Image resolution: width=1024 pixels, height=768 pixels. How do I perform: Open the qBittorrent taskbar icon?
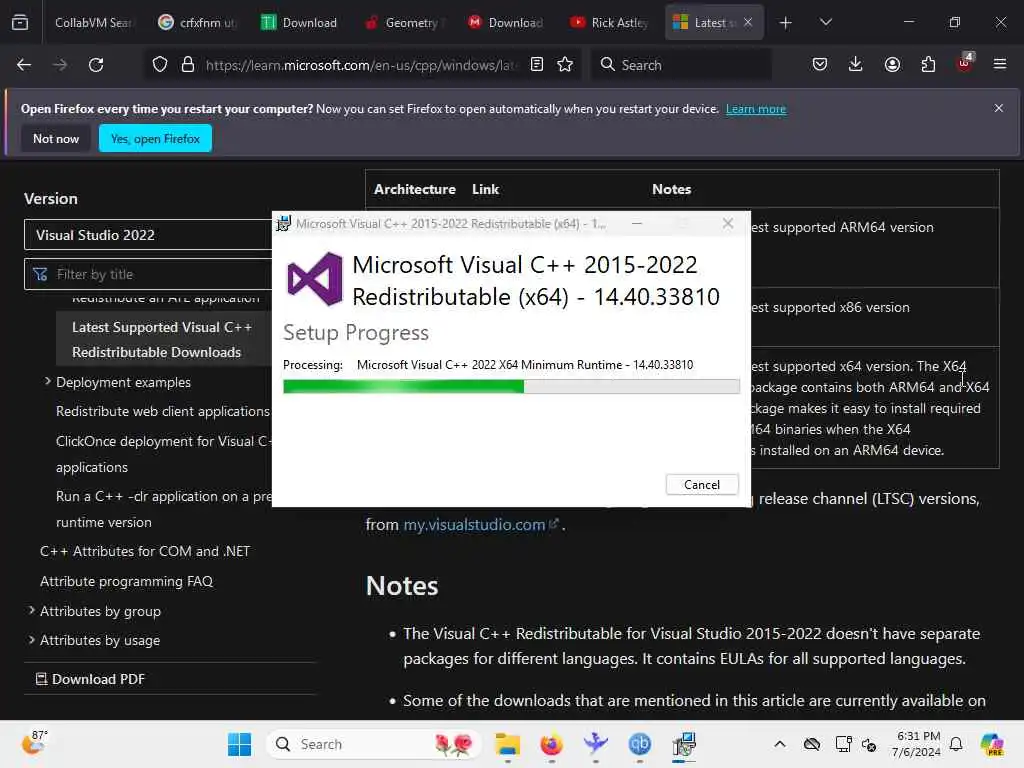click(x=639, y=744)
